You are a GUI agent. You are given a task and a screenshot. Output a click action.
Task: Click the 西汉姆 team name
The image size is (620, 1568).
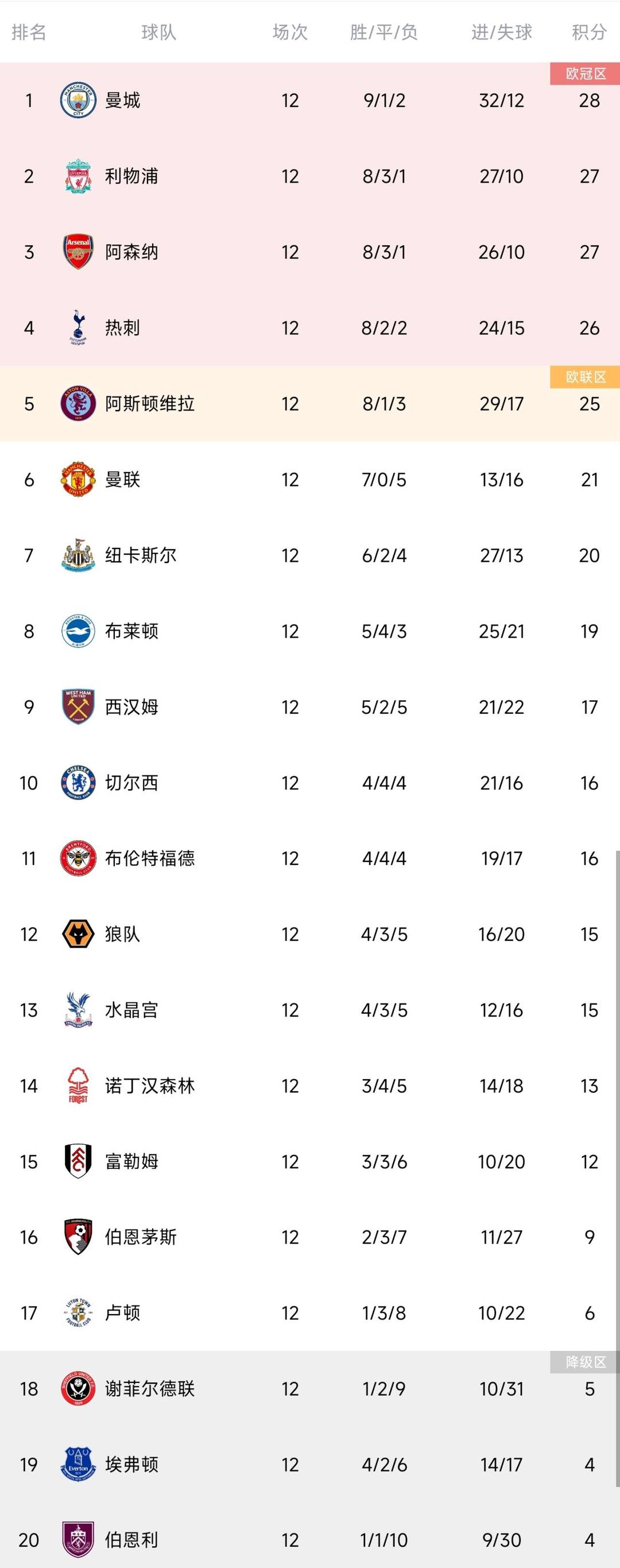[x=131, y=707]
